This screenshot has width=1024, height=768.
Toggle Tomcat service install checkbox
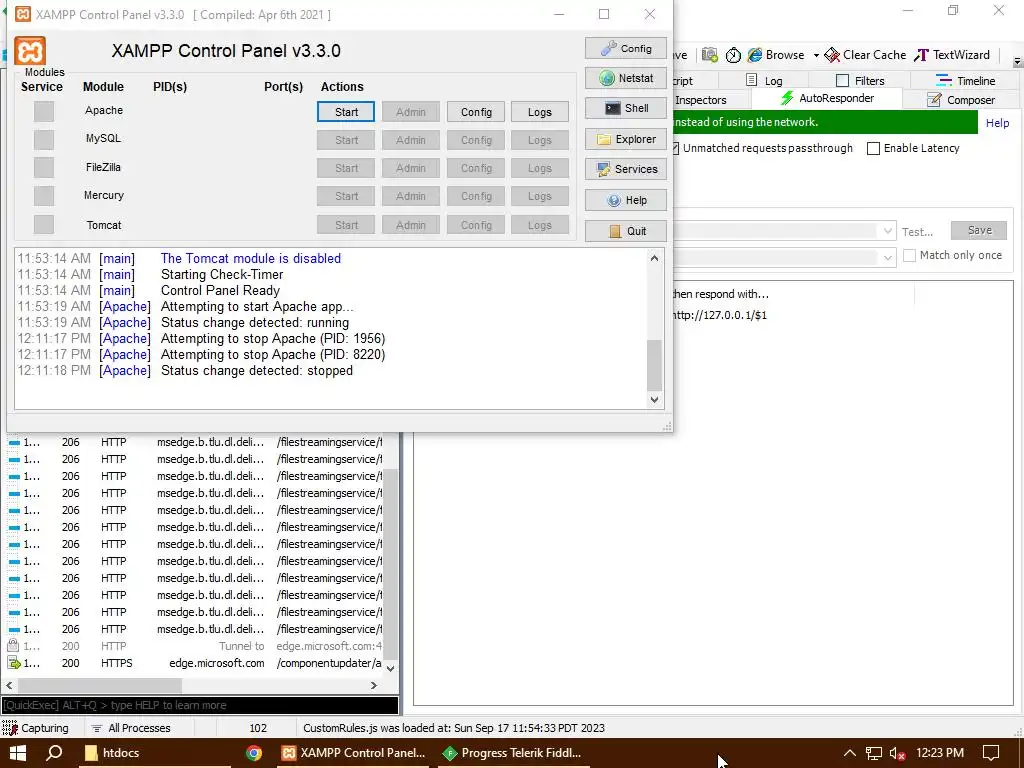[x=44, y=225]
